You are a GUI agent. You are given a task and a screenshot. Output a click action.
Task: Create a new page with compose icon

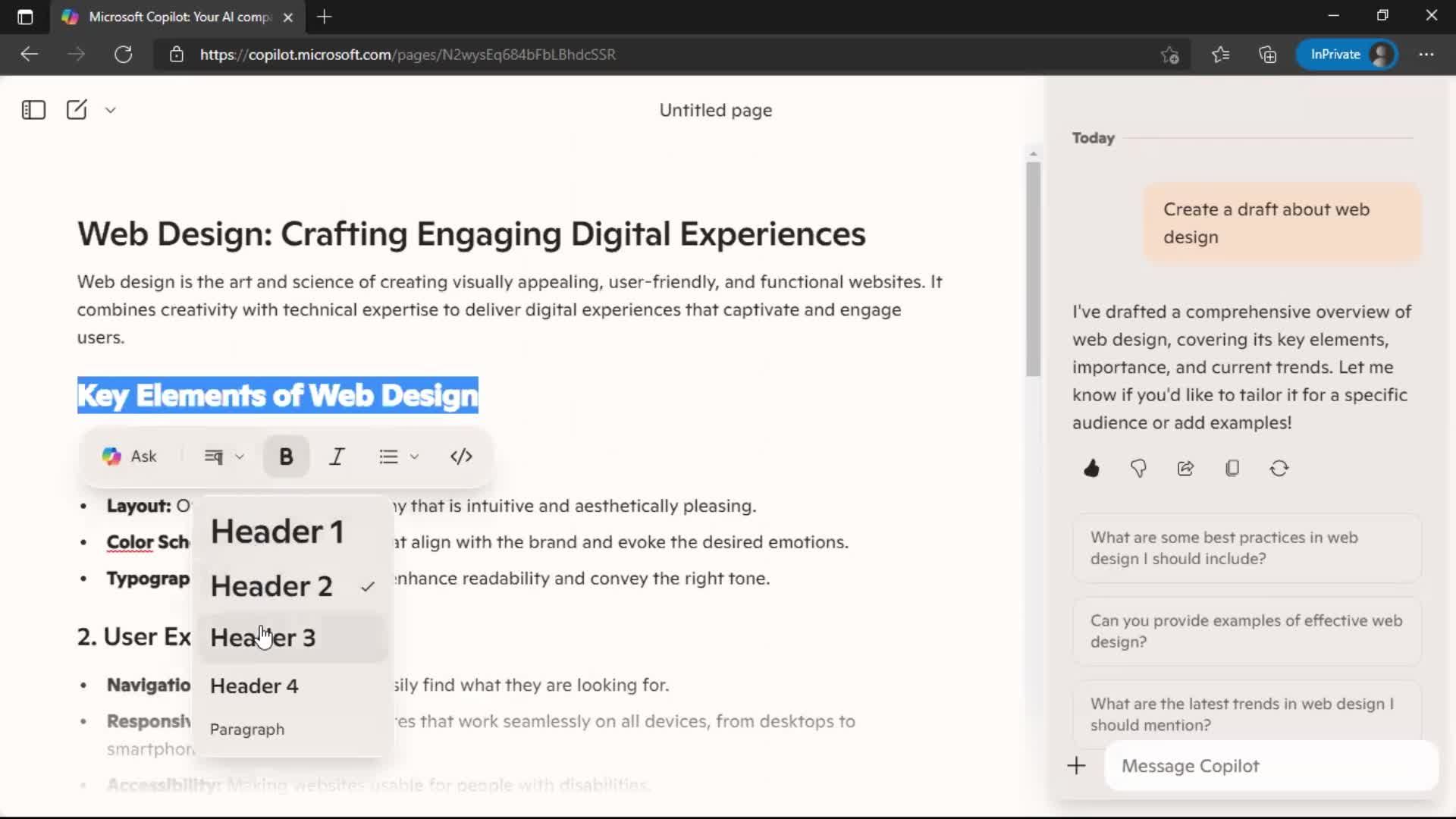coord(77,110)
